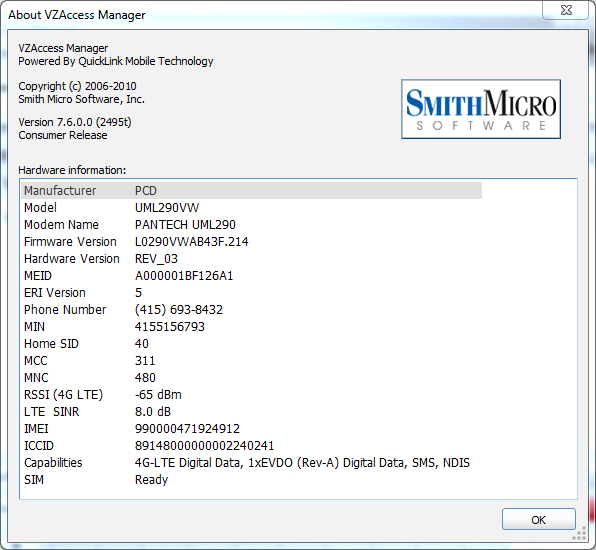The height and width of the screenshot is (550, 596).
Task: Click the phone number (415) 693-8432
Action: click(179, 310)
